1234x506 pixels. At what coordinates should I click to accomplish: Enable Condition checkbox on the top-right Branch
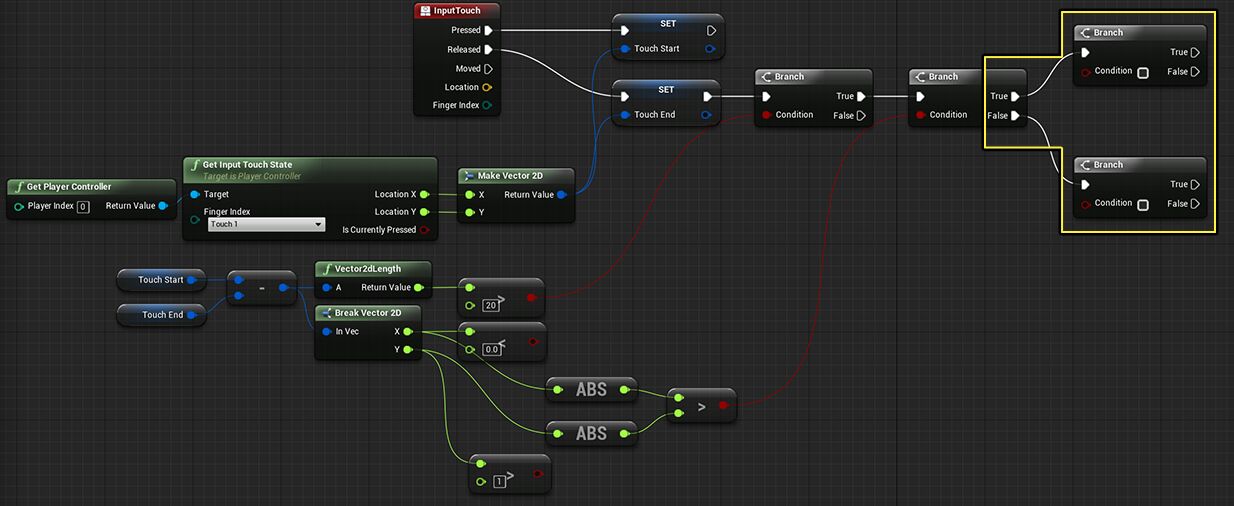1143,73
